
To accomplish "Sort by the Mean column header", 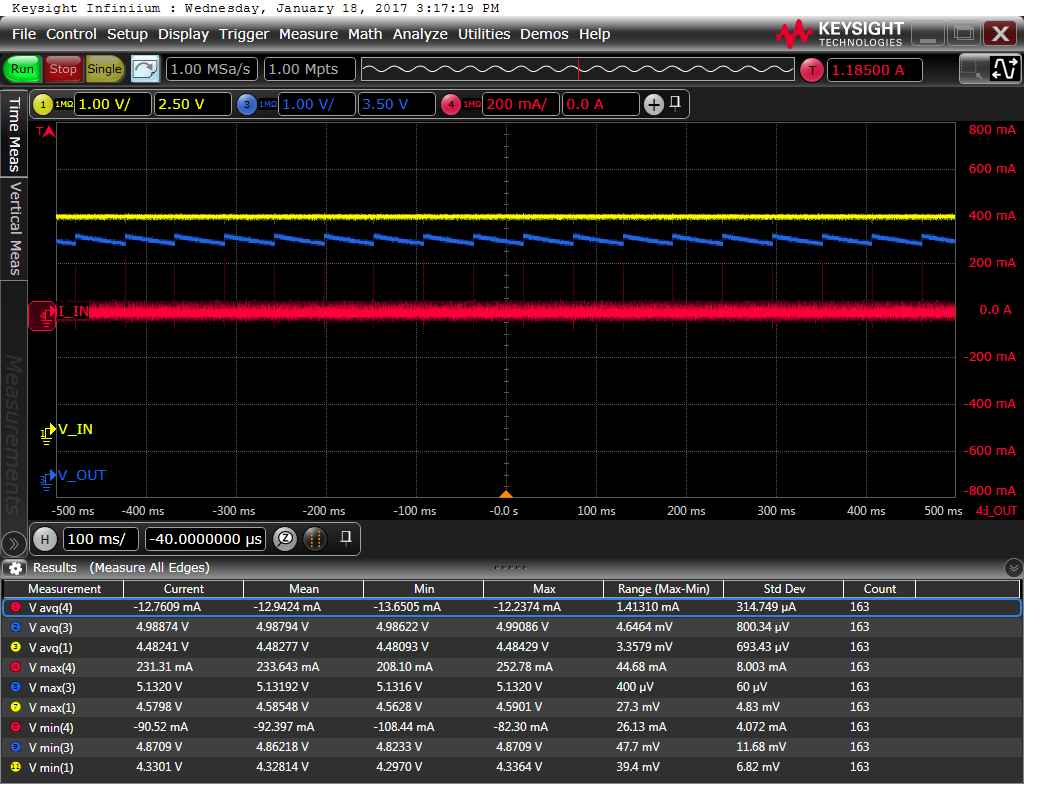I will 304,588.
